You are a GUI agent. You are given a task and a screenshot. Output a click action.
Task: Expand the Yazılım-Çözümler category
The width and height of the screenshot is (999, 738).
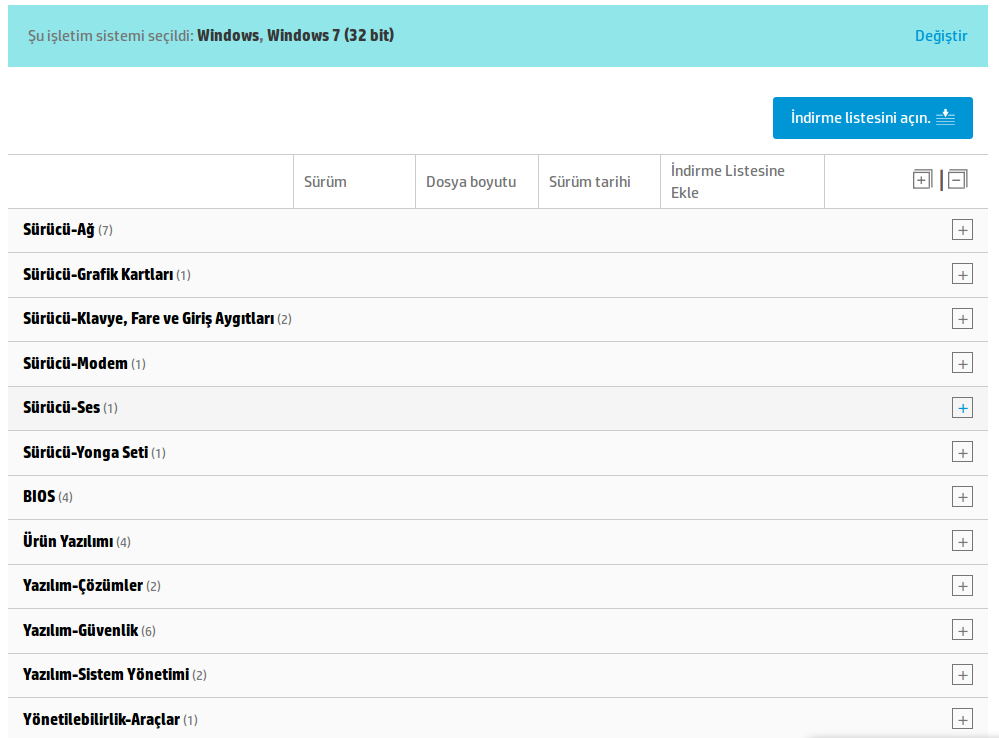click(x=962, y=586)
